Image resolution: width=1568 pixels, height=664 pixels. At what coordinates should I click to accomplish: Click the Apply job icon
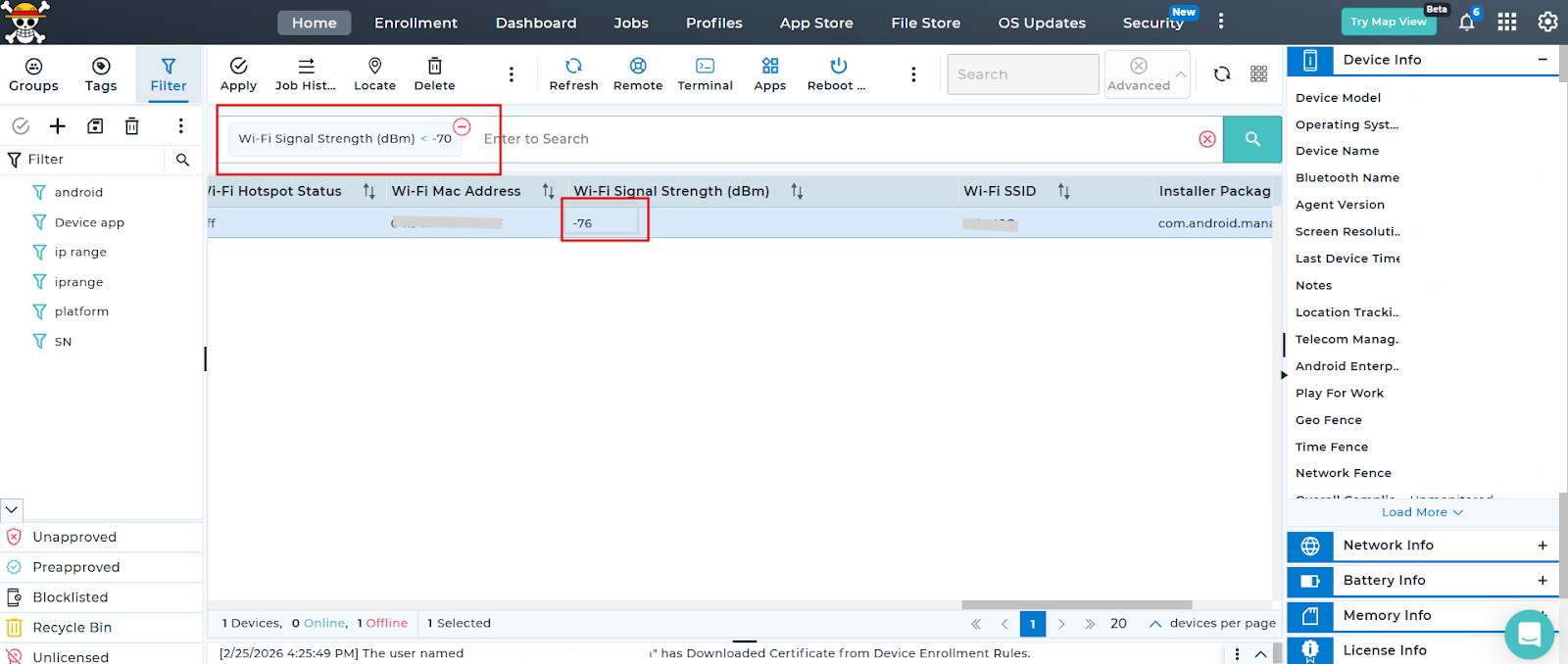click(x=238, y=66)
